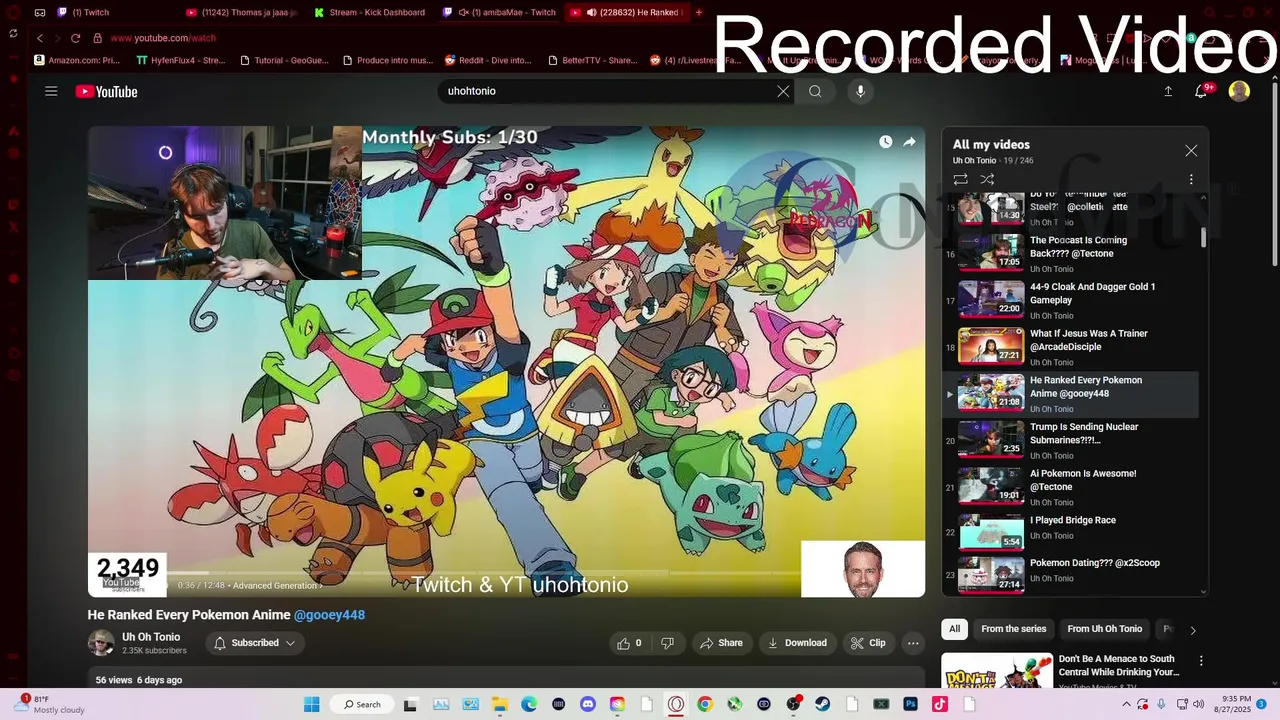Select What If Jesus Was A Trainer video
This screenshot has width=1280, height=720.
1070,347
